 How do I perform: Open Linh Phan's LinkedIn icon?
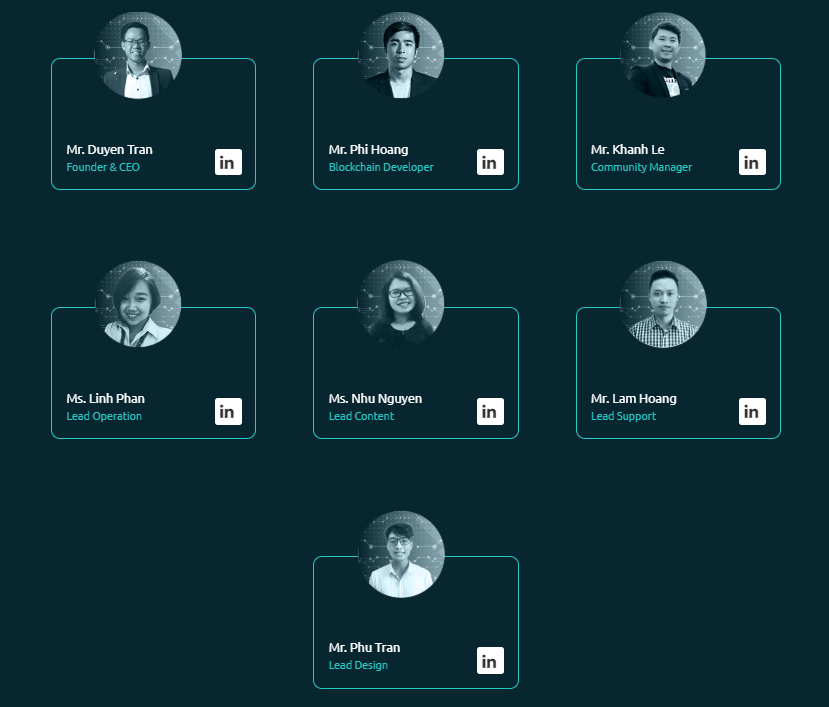click(x=228, y=411)
